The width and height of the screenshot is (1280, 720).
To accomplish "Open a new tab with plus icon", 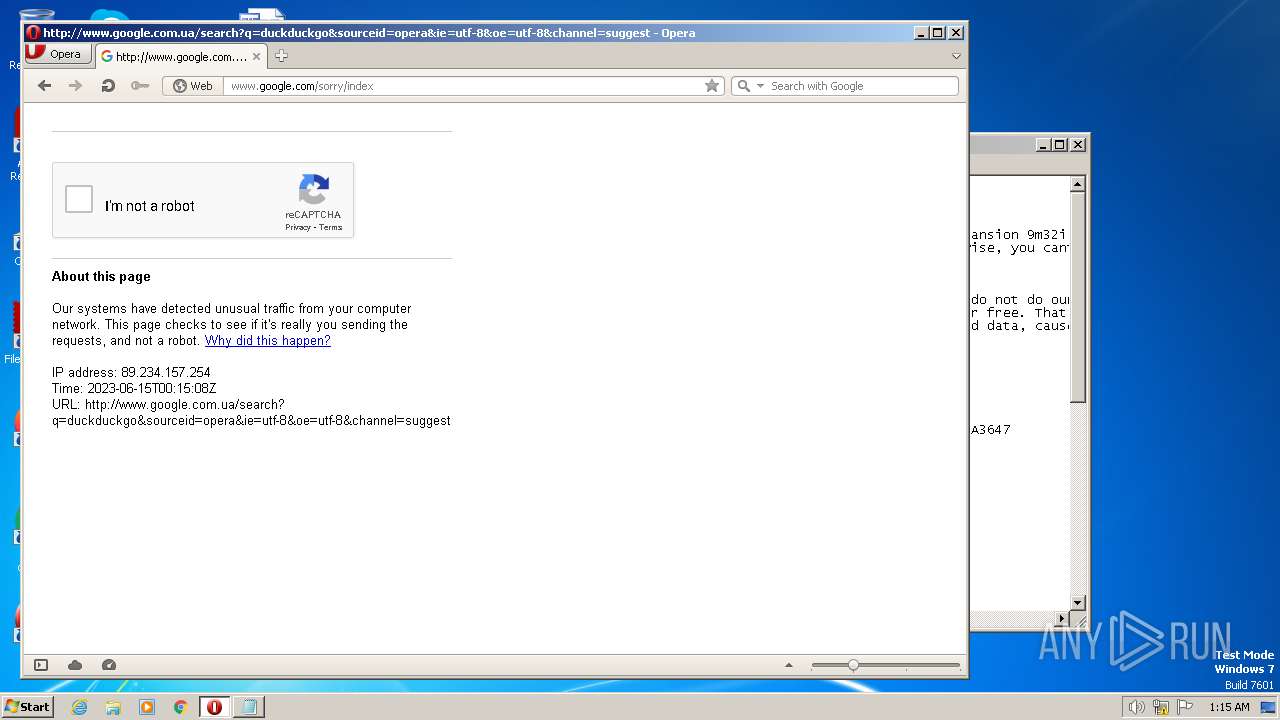I will click(281, 56).
